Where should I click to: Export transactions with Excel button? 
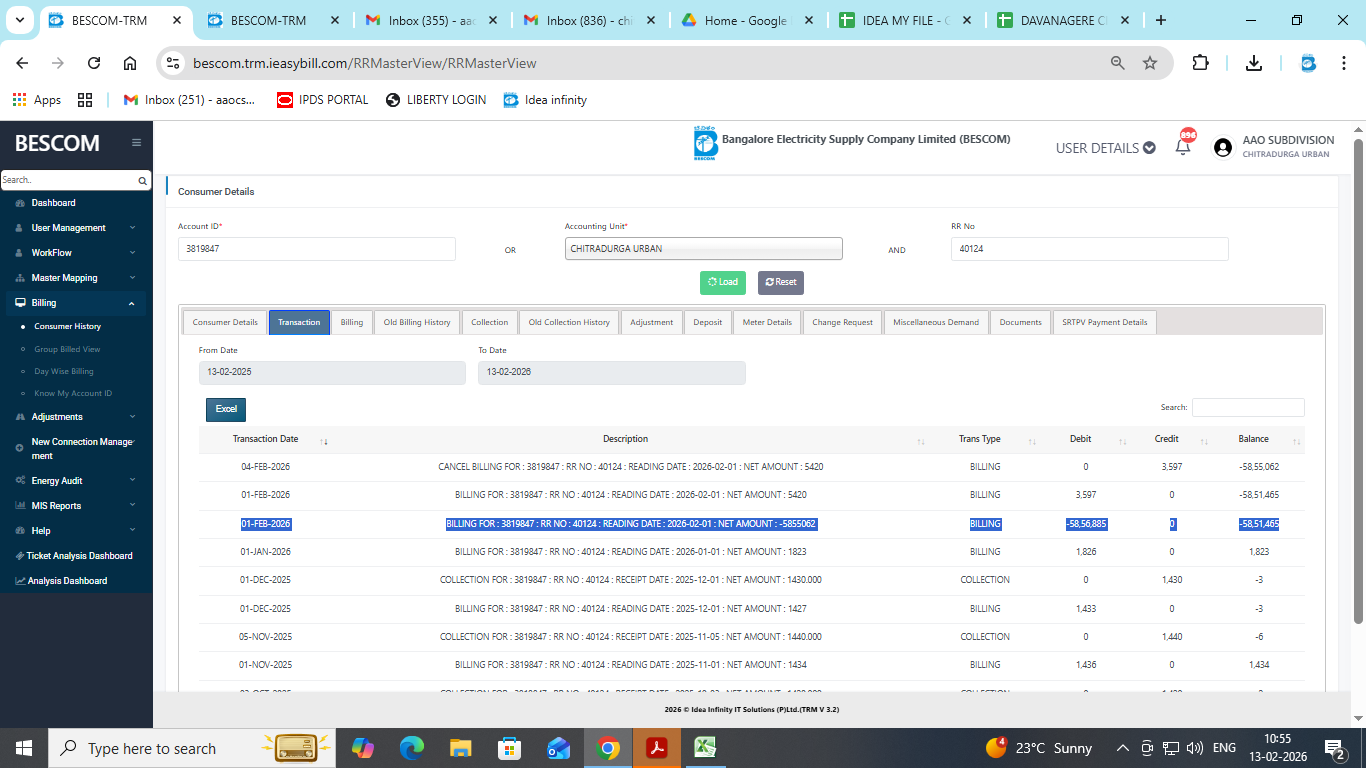tap(226, 409)
